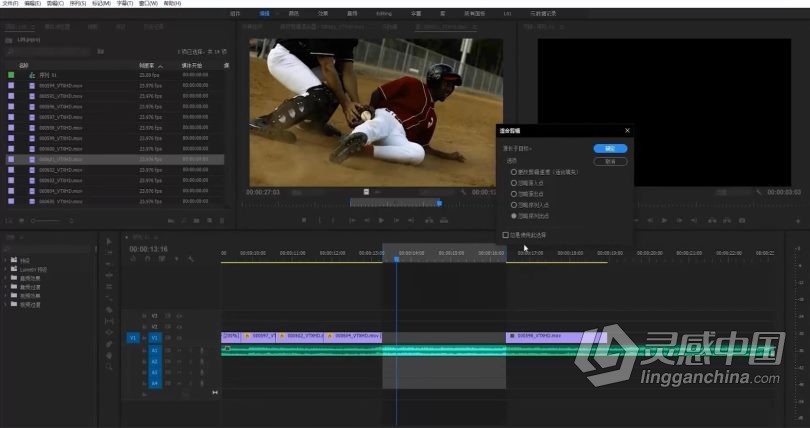Expand the 视频效果 folder

tap(6, 295)
